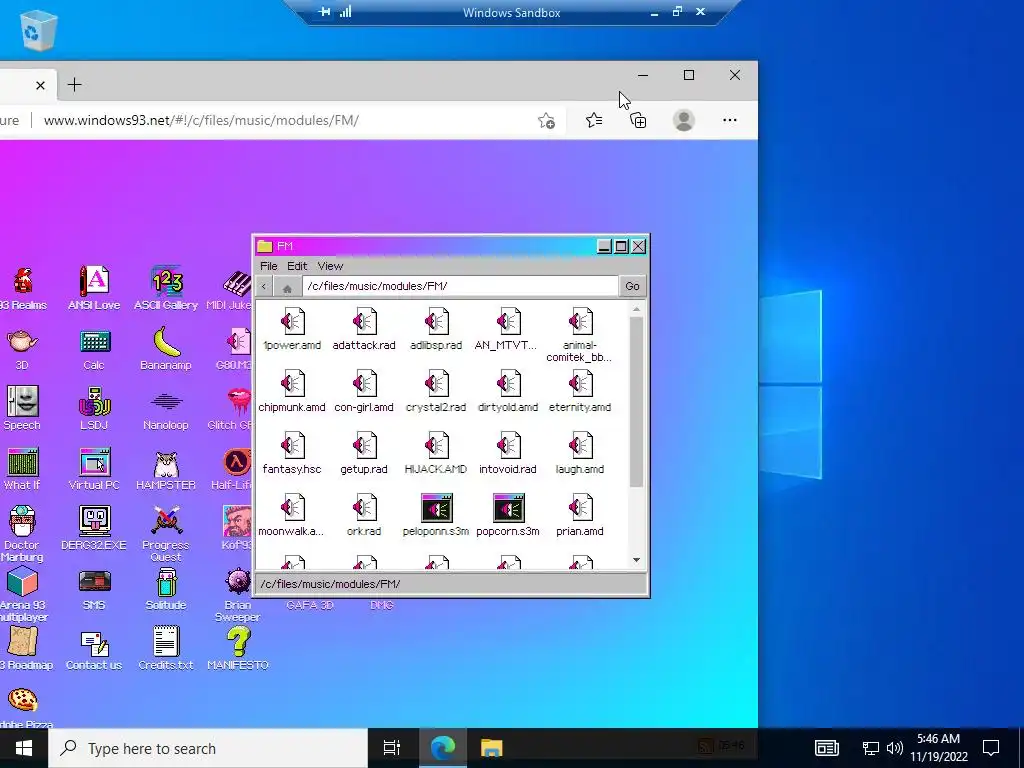The height and width of the screenshot is (768, 1024).
Task: Click the home folder button
Action: point(287,286)
